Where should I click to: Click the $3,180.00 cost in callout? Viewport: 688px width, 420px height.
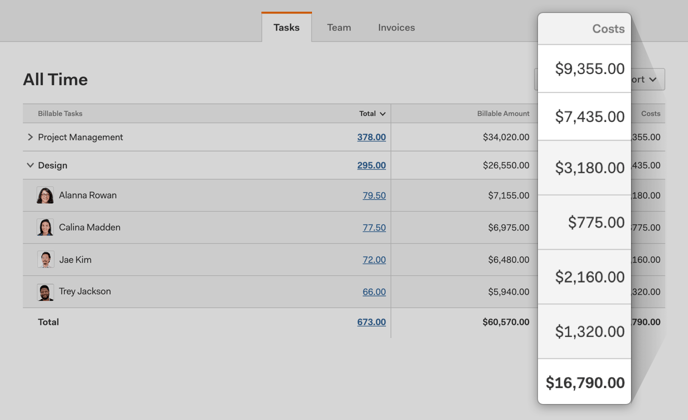point(589,167)
